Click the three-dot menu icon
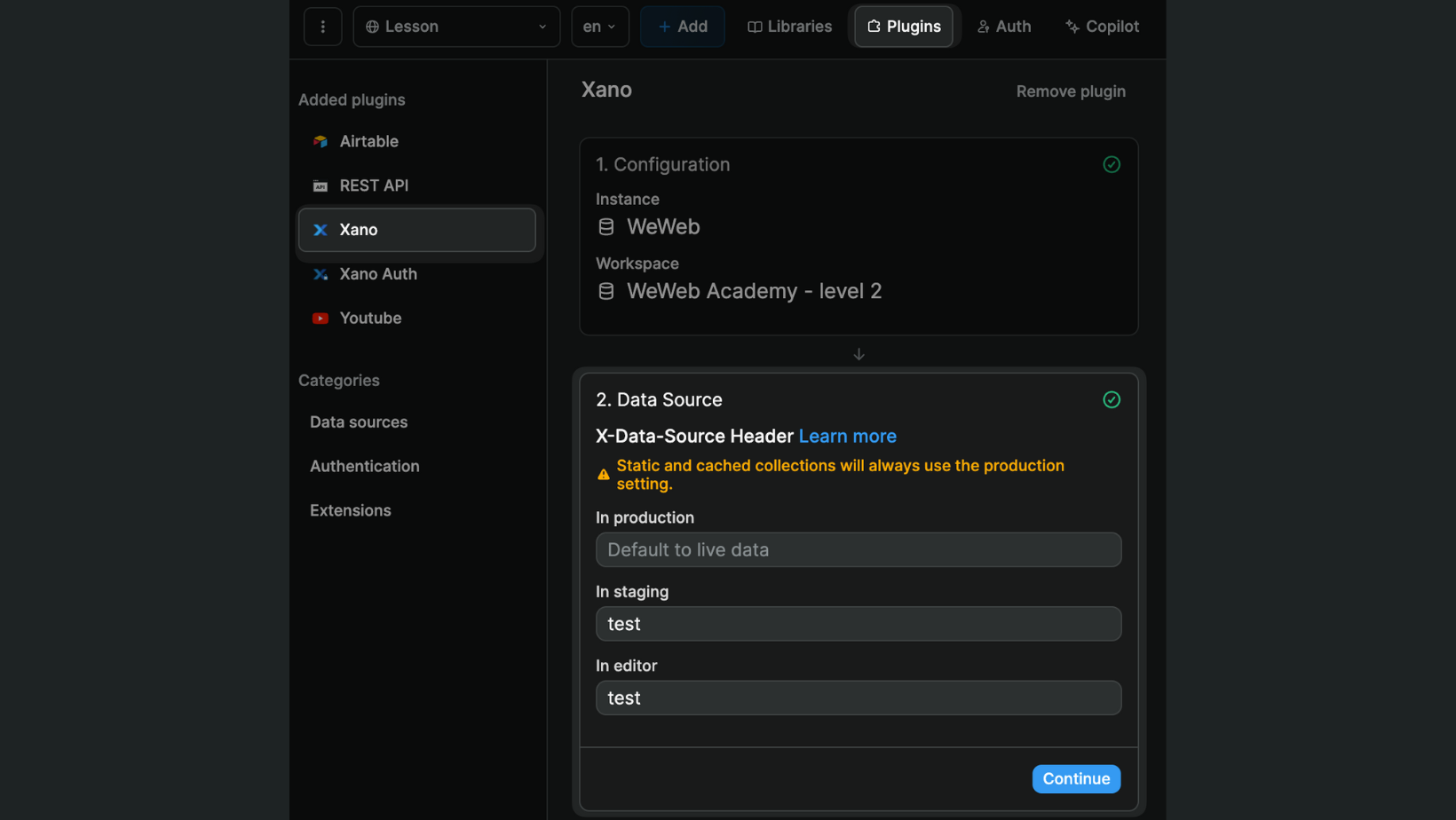The image size is (1456, 820). (322, 27)
